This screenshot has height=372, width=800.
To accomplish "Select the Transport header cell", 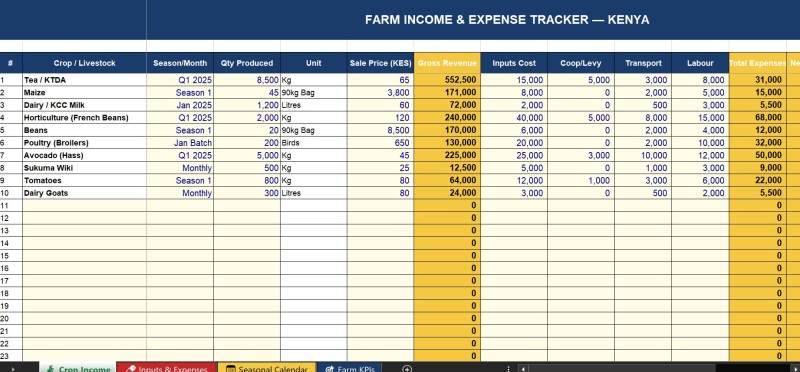I will pos(643,63).
